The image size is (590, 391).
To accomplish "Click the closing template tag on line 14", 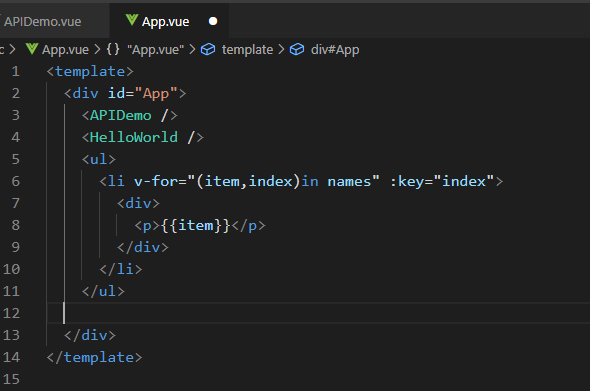I will tap(94, 357).
